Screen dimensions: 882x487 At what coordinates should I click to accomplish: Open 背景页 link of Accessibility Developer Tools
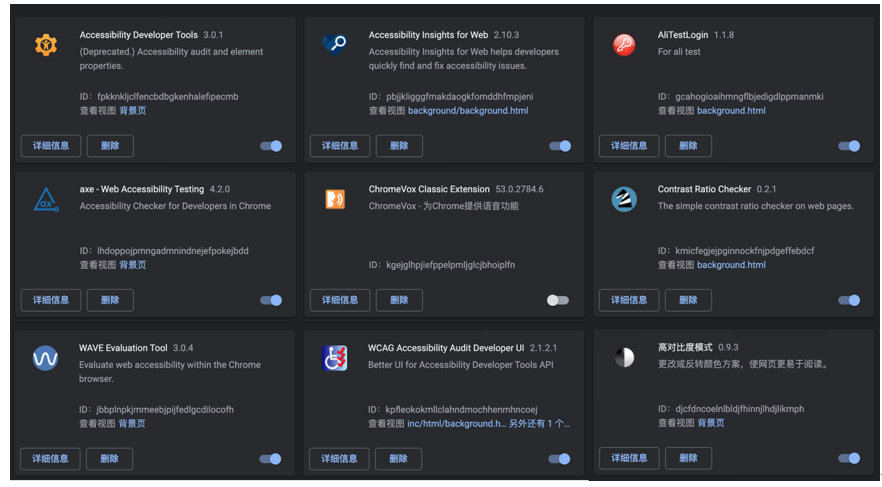click(133, 111)
